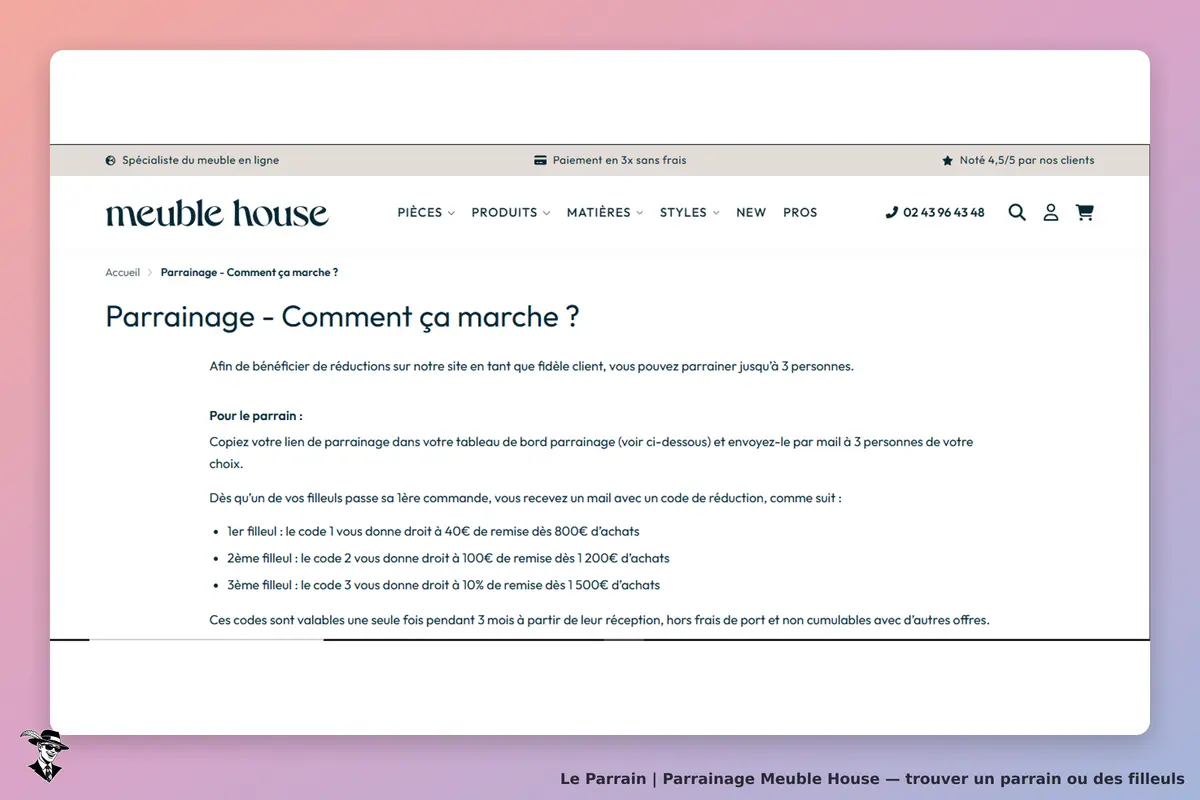Image resolution: width=1200 pixels, height=800 pixels.
Task: Click the 'Ces codes sont valables' sentence
Action: 599,620
